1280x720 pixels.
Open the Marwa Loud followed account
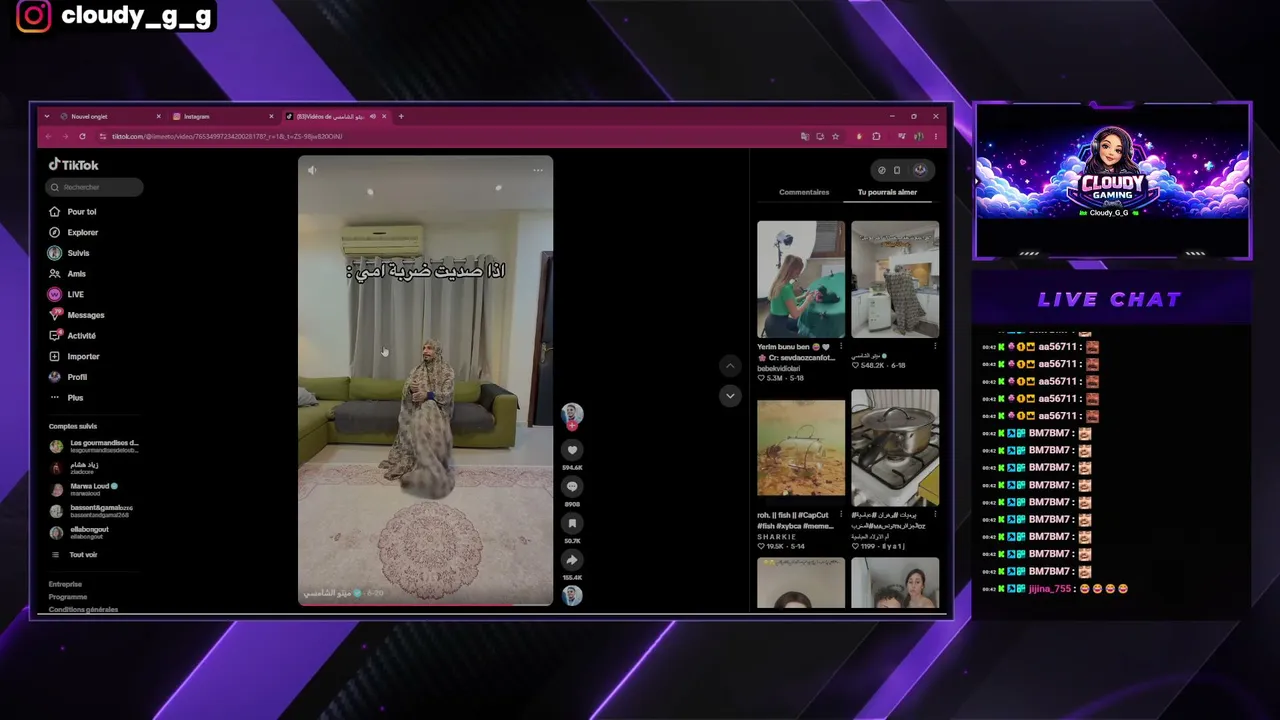coord(84,489)
